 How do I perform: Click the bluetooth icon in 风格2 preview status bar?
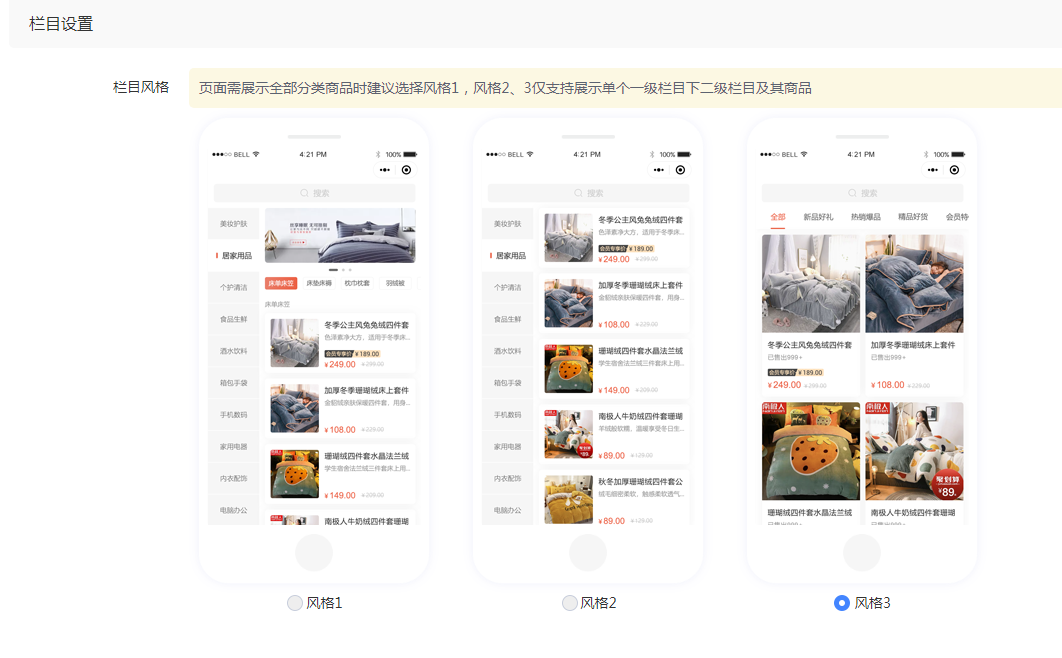pyautogui.click(x=652, y=154)
